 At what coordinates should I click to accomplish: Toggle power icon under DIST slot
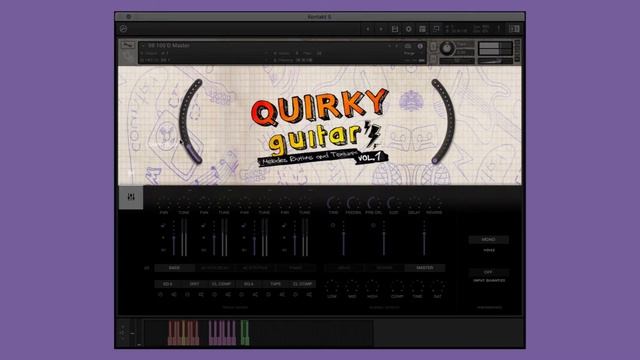187,294
